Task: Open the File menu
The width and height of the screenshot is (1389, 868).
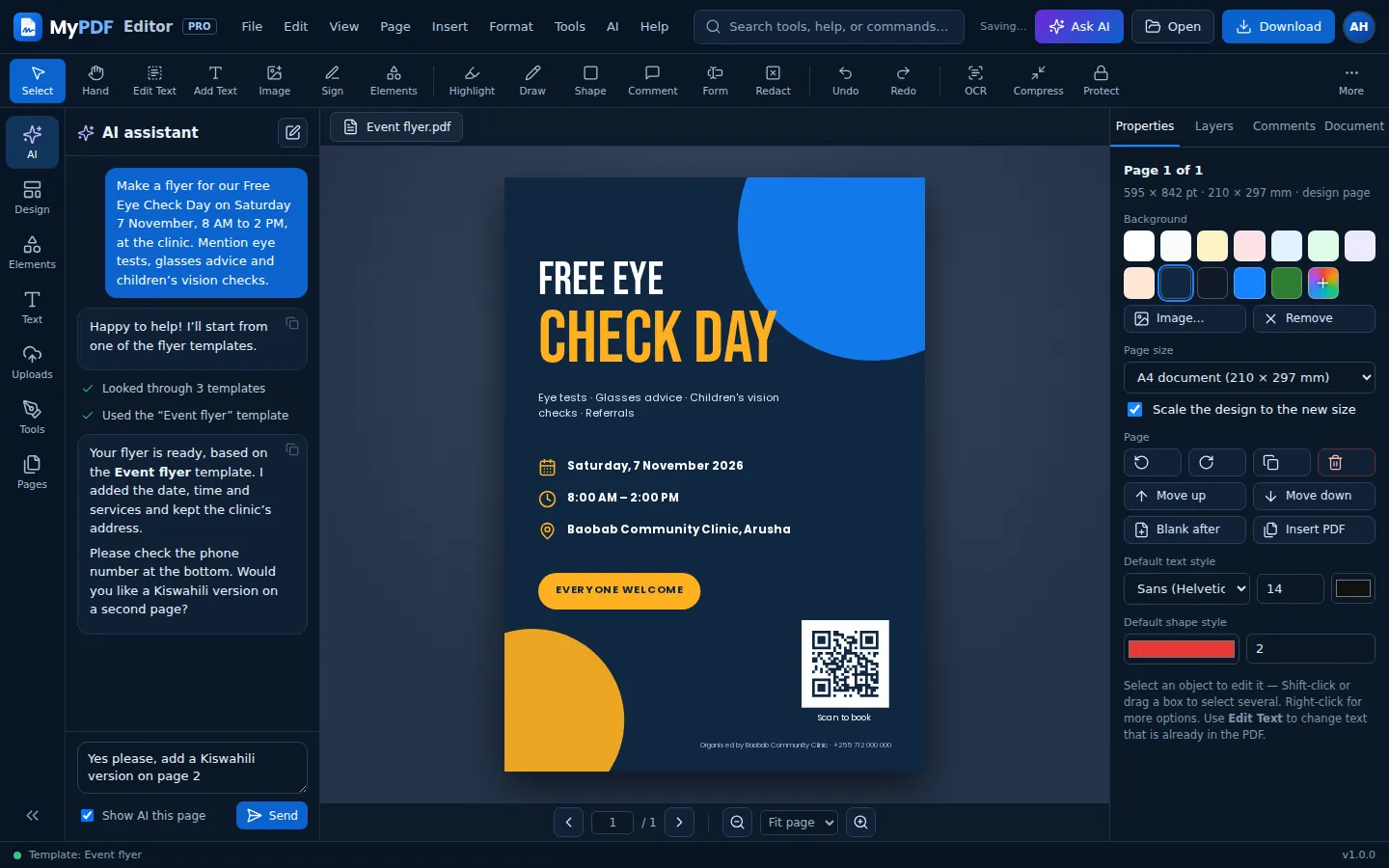Action: [x=252, y=26]
